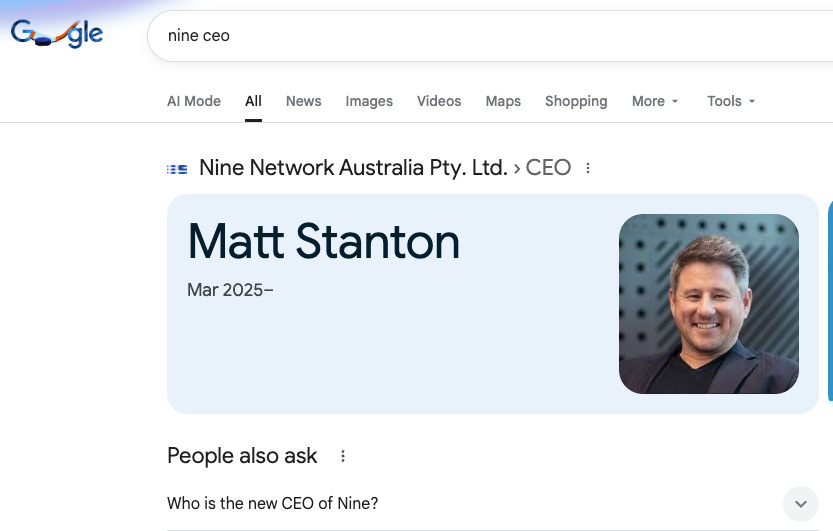Click the Matt Stanton name heading
833x531 pixels.
tap(324, 242)
